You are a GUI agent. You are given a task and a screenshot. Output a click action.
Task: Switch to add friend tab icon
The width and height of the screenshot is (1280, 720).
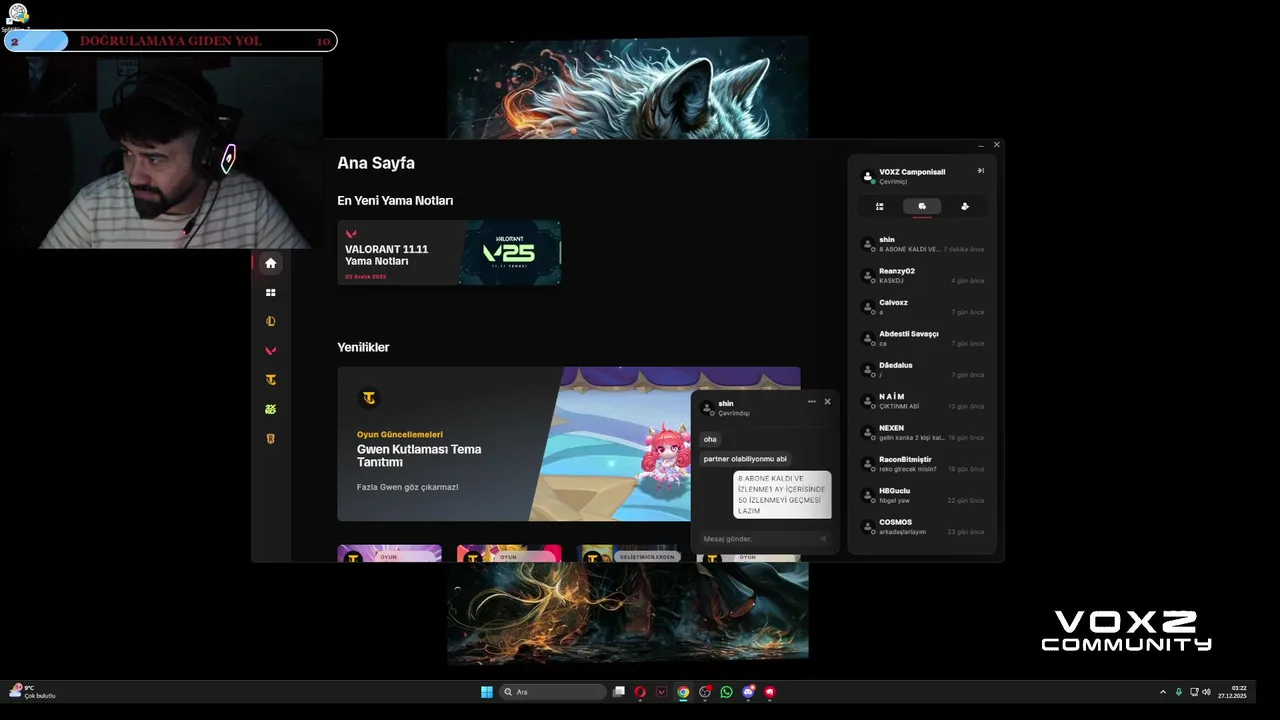point(964,206)
